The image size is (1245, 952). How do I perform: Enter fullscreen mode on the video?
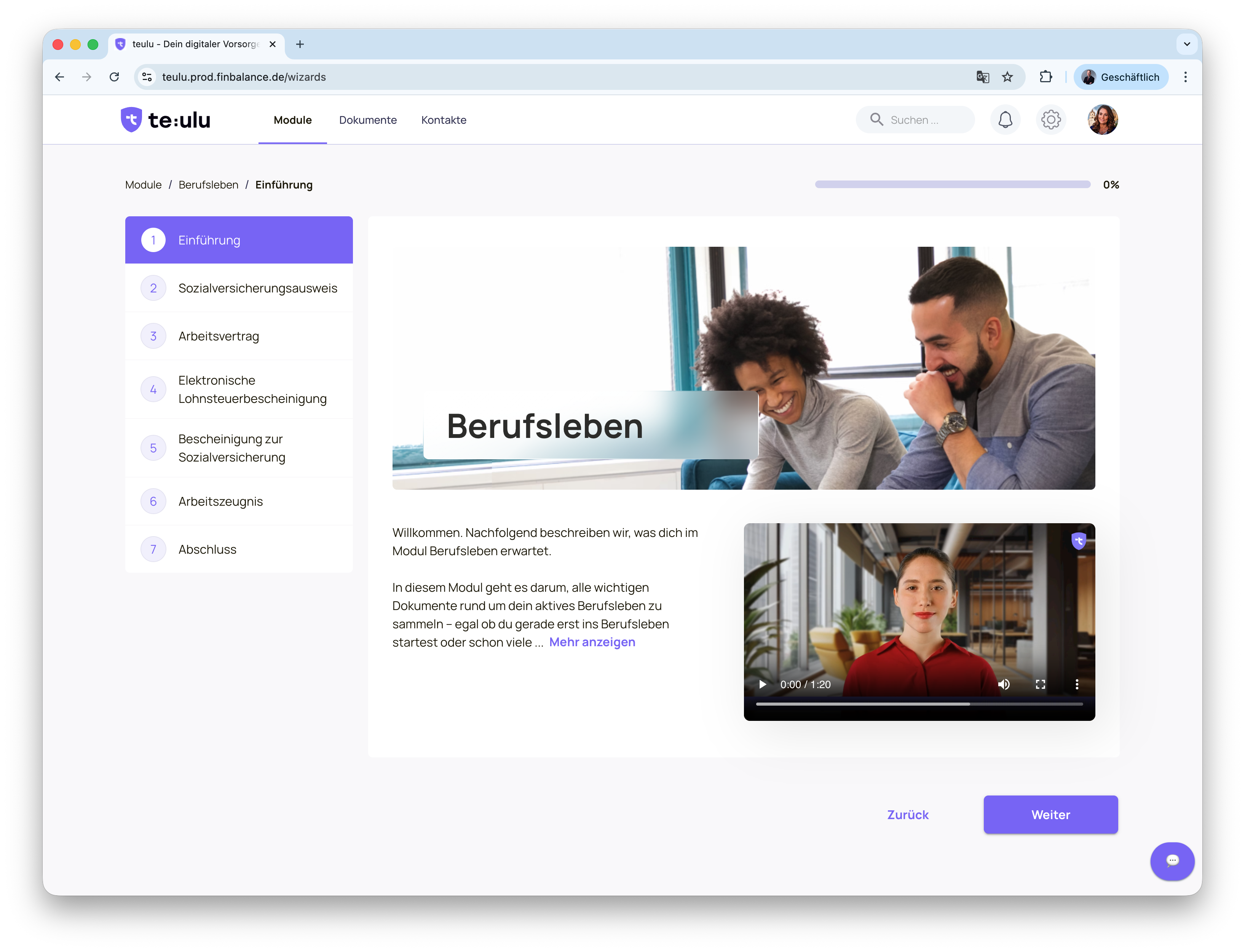tap(1041, 684)
